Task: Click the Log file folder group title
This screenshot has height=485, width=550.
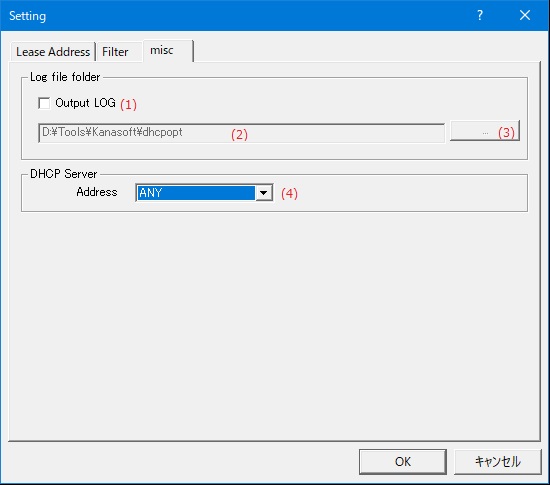Action: 65,77
